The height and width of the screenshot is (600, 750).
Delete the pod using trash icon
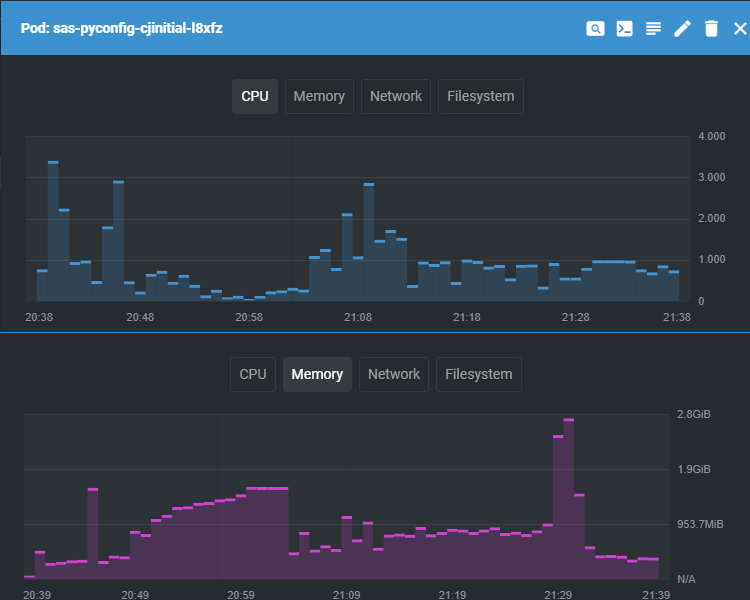pos(711,28)
